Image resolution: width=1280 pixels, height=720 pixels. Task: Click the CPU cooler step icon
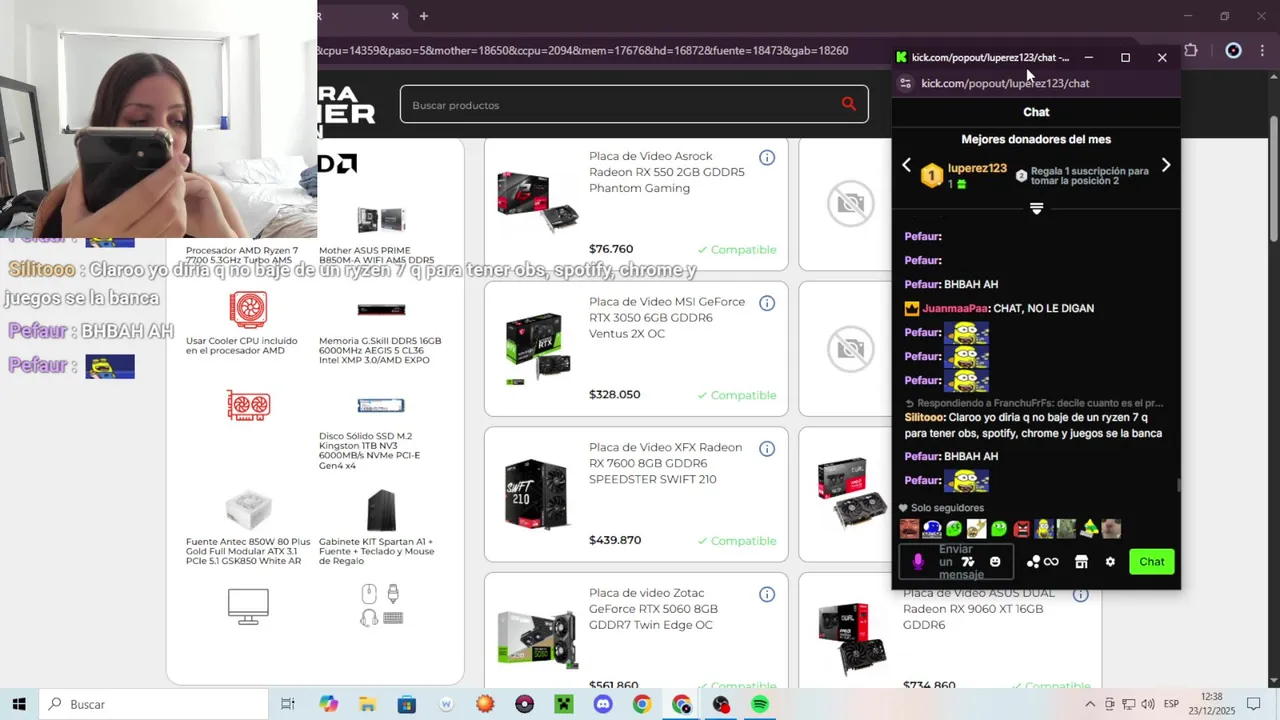pyautogui.click(x=248, y=310)
